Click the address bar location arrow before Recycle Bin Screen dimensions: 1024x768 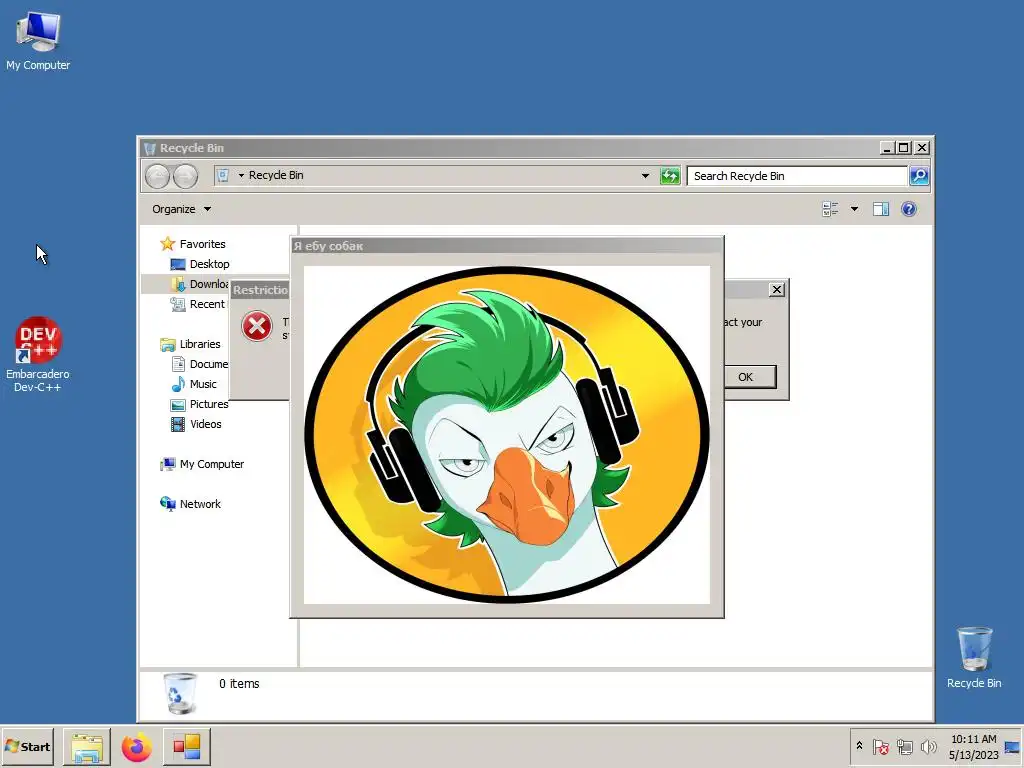click(241, 175)
